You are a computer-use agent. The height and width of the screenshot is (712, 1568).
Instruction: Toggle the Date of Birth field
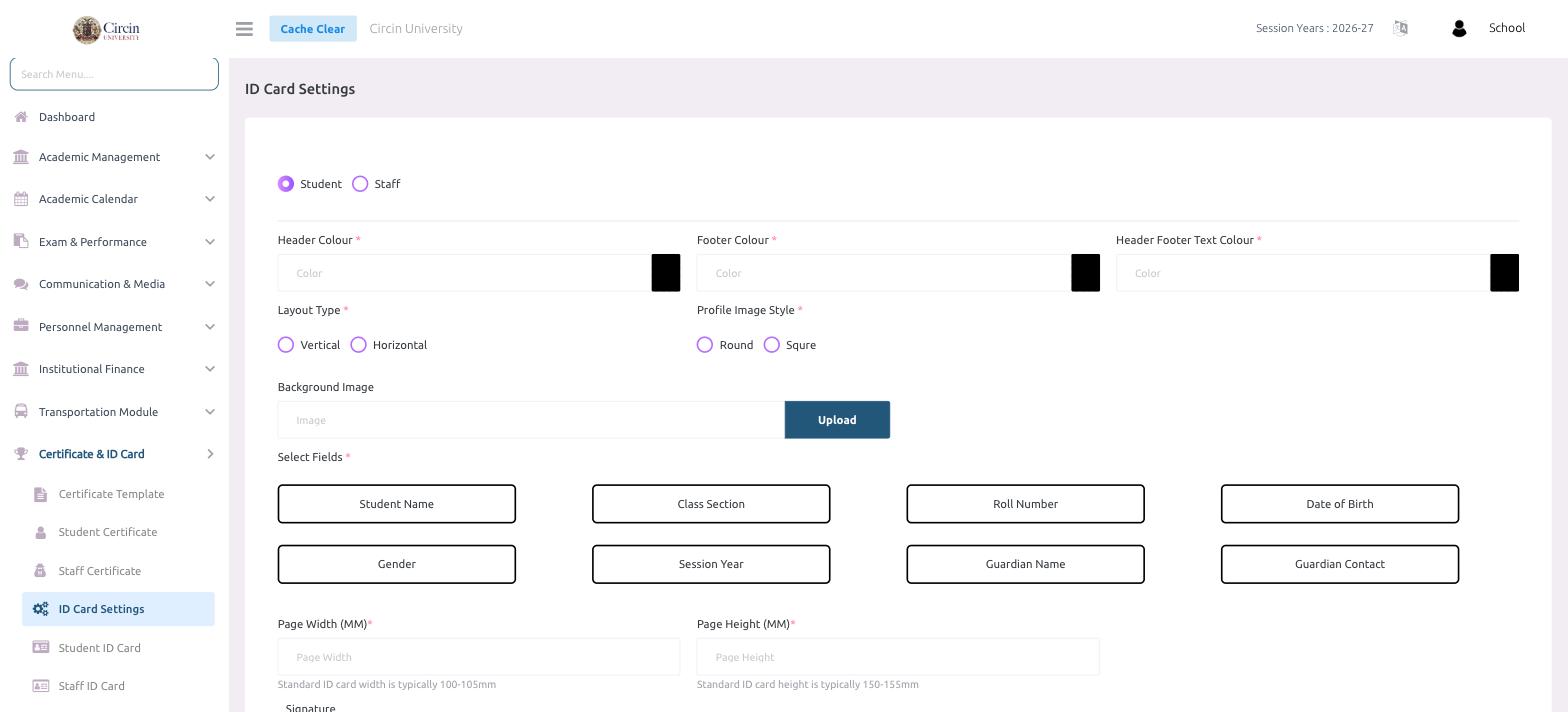point(1340,504)
